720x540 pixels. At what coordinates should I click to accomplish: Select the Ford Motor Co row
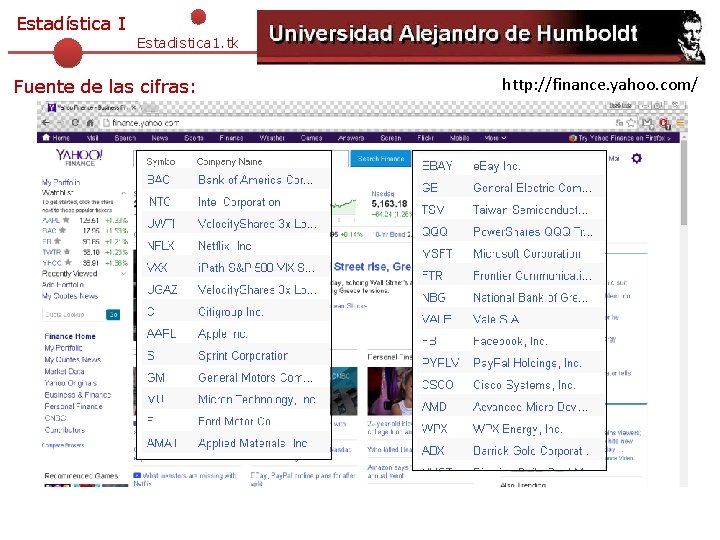[234, 421]
